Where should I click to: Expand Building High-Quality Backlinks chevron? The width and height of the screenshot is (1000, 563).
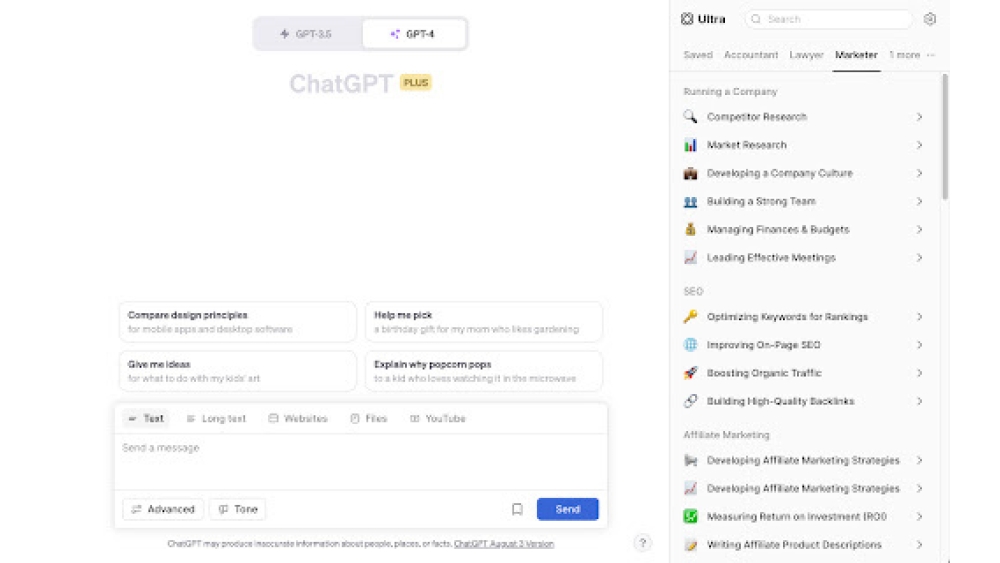coord(919,401)
